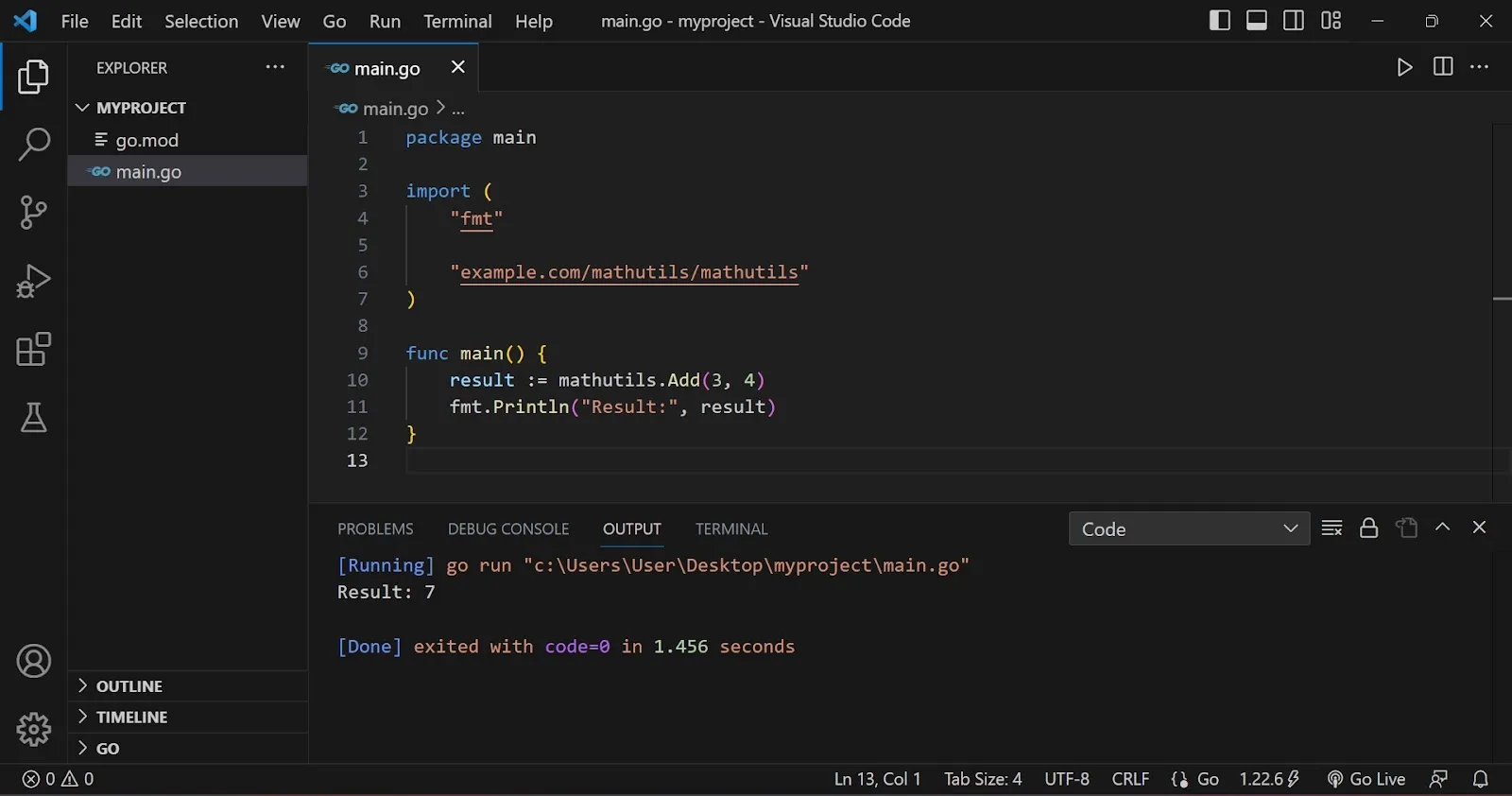This screenshot has width=1512, height=796.
Task: Click the feedback icon in status bar
Action: pyautogui.click(x=1438, y=779)
